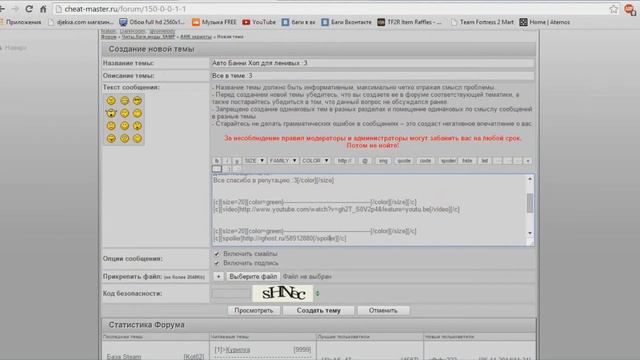Click the Выберите файл file chooser button

[253, 276]
